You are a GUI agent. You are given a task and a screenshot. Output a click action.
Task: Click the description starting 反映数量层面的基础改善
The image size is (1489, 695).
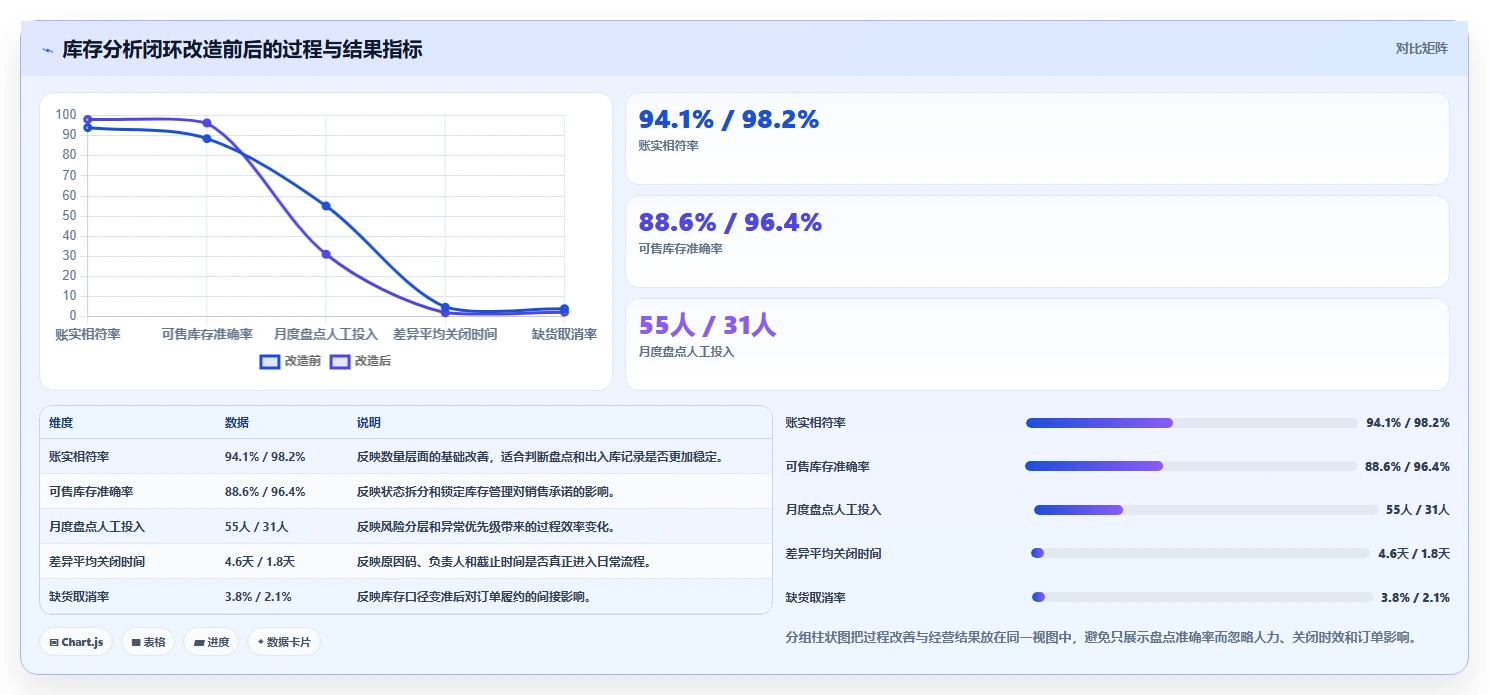coord(540,456)
